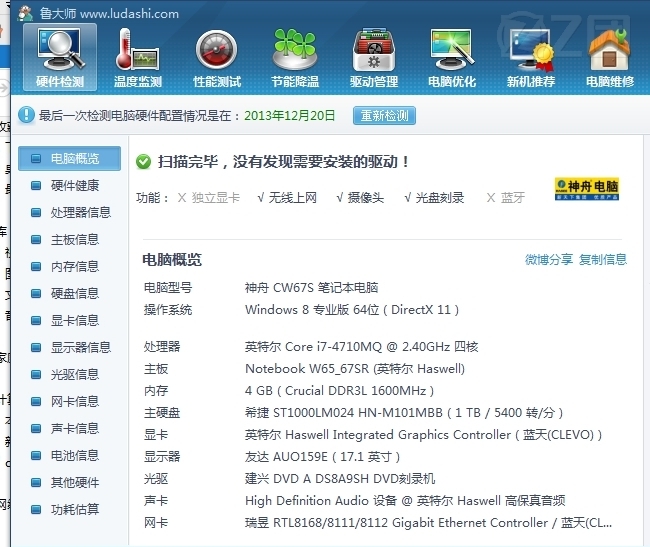This screenshot has height=547, width=650.
Task: Click the 2013年12月20日 detection date text
Action: pyautogui.click(x=289, y=116)
